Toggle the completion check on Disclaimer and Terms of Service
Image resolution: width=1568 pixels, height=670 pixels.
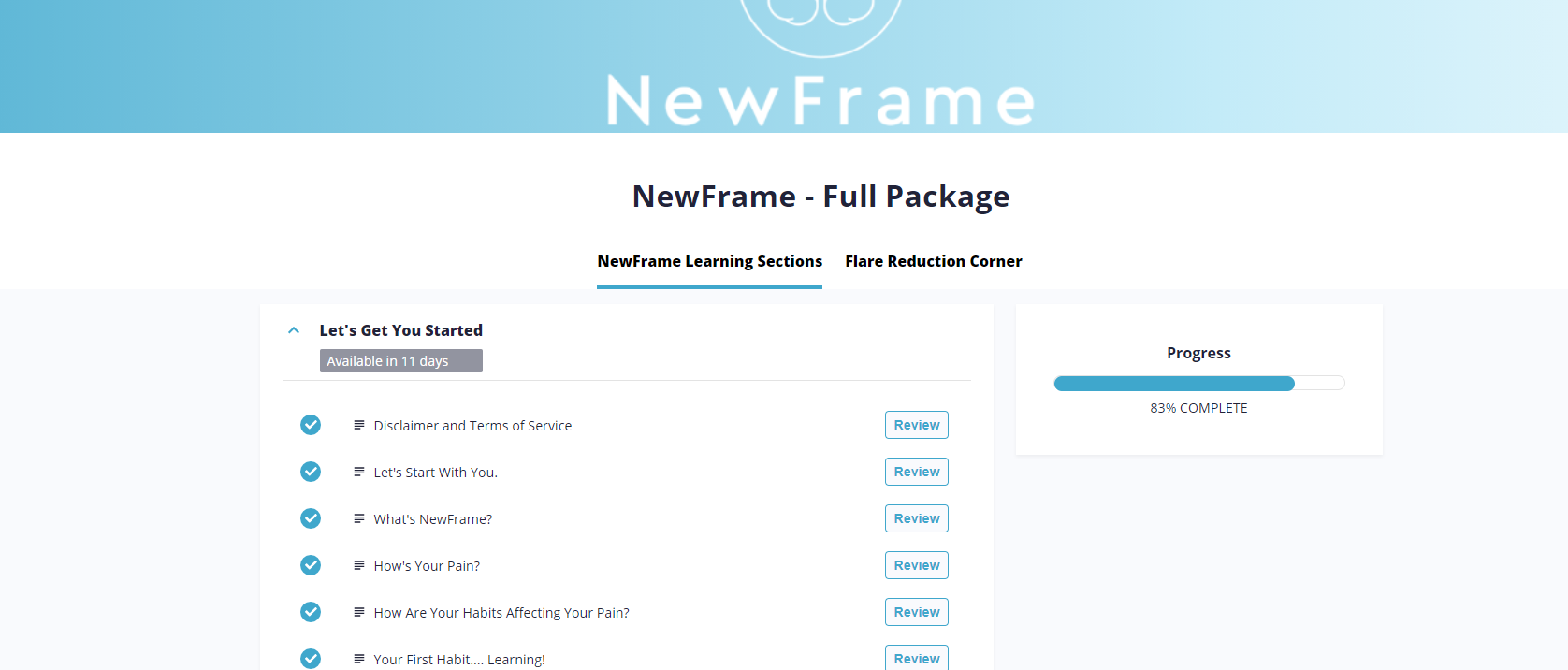(311, 425)
